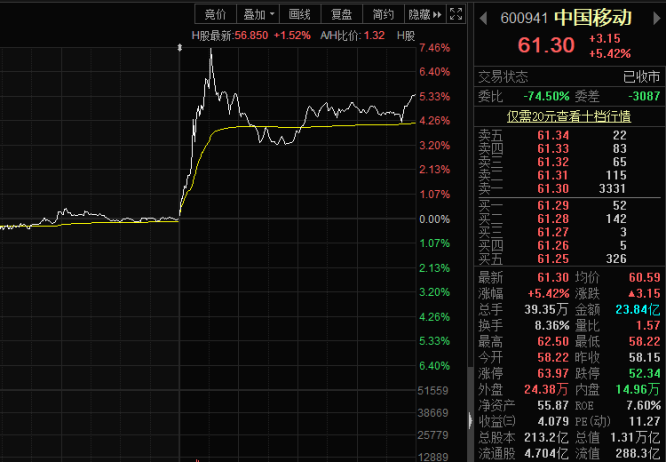Click the 委差 -3087 value
The height and width of the screenshot is (463, 667).
click(644, 96)
